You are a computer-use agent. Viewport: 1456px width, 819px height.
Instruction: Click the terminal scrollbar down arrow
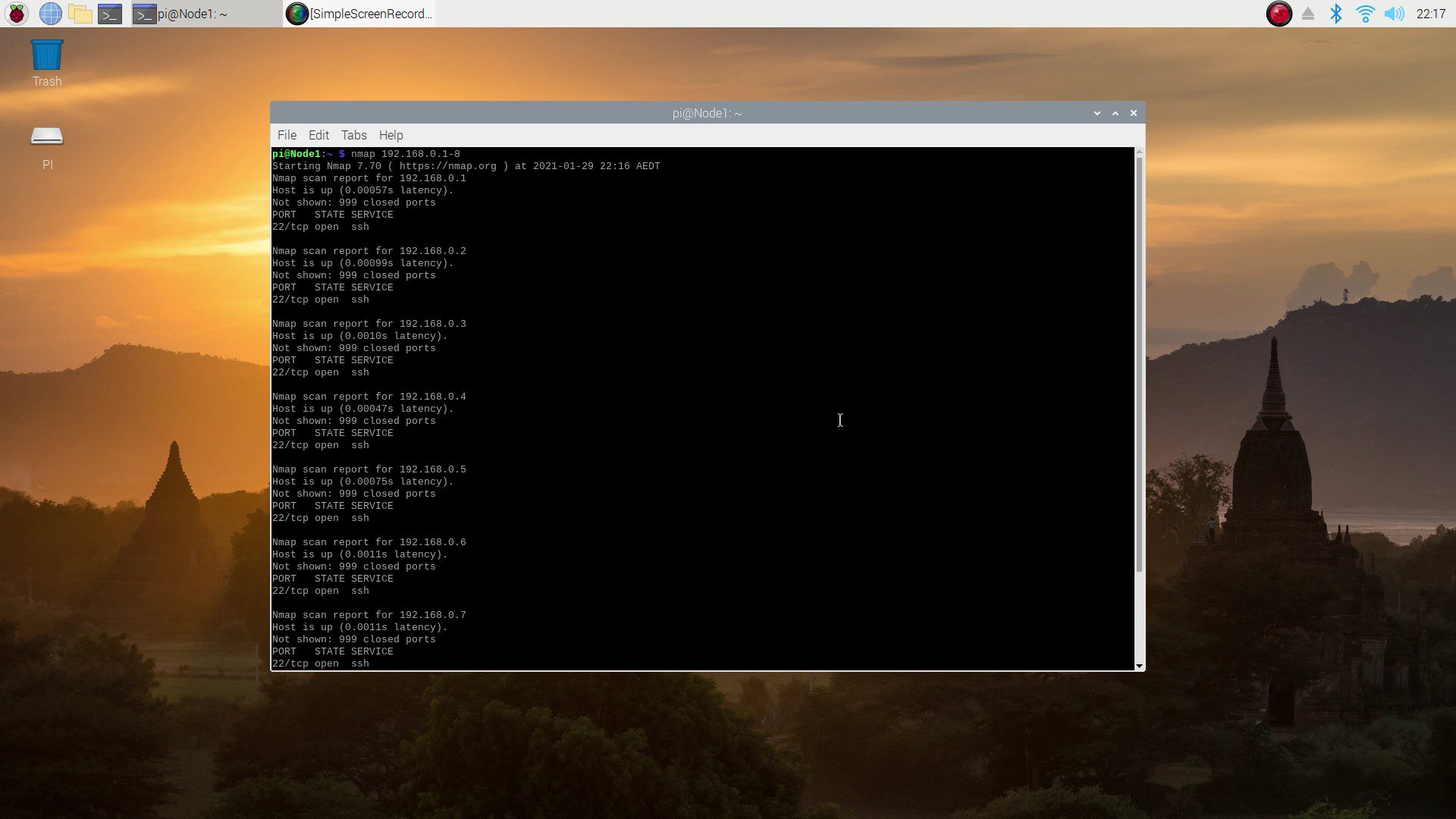pos(1139,666)
